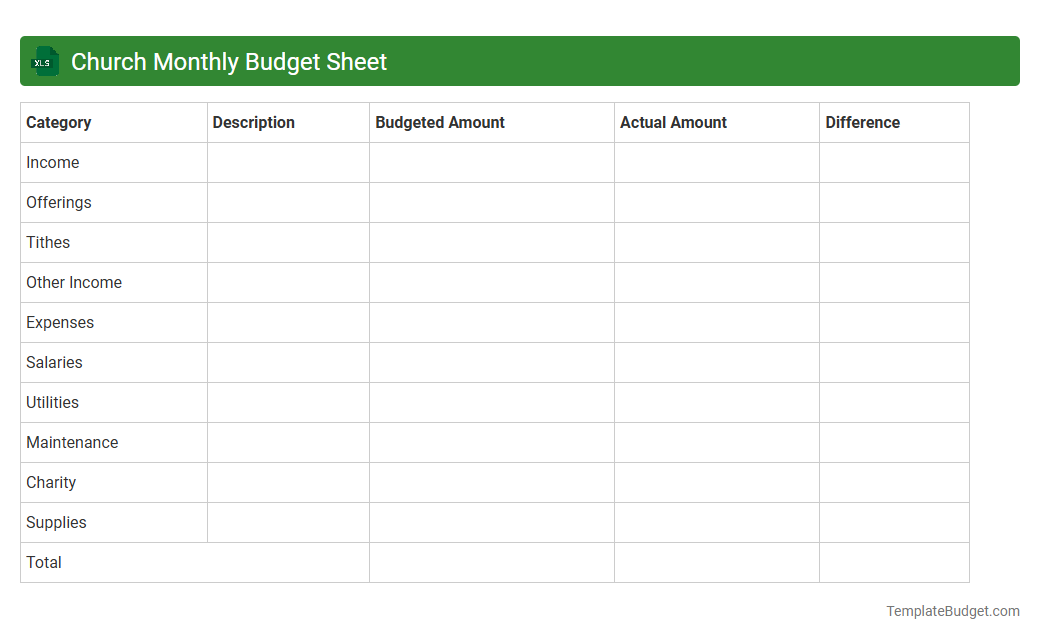Select the Expenses category label
This screenshot has height=640, width=1040.
[x=60, y=322]
